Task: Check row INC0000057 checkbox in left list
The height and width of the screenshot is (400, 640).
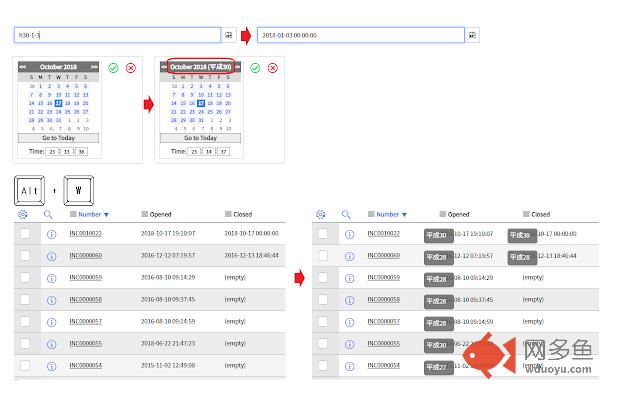Action: point(25,322)
